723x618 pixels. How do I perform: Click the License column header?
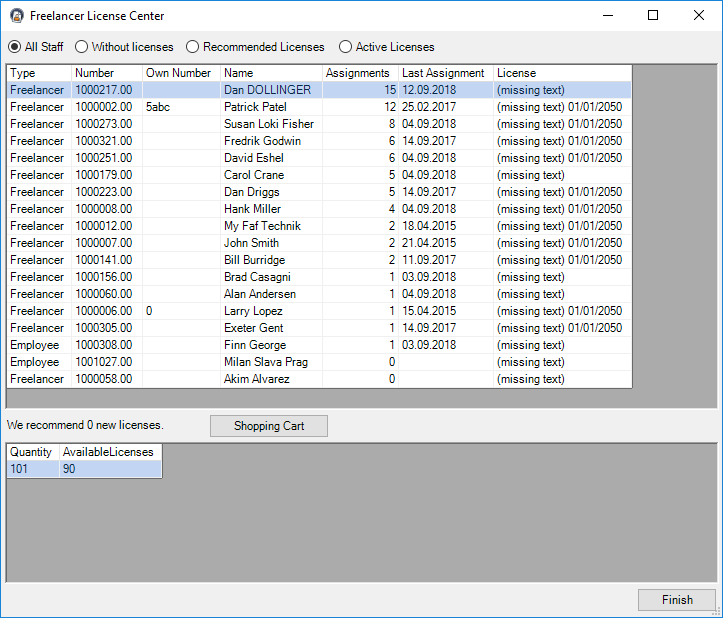point(562,73)
